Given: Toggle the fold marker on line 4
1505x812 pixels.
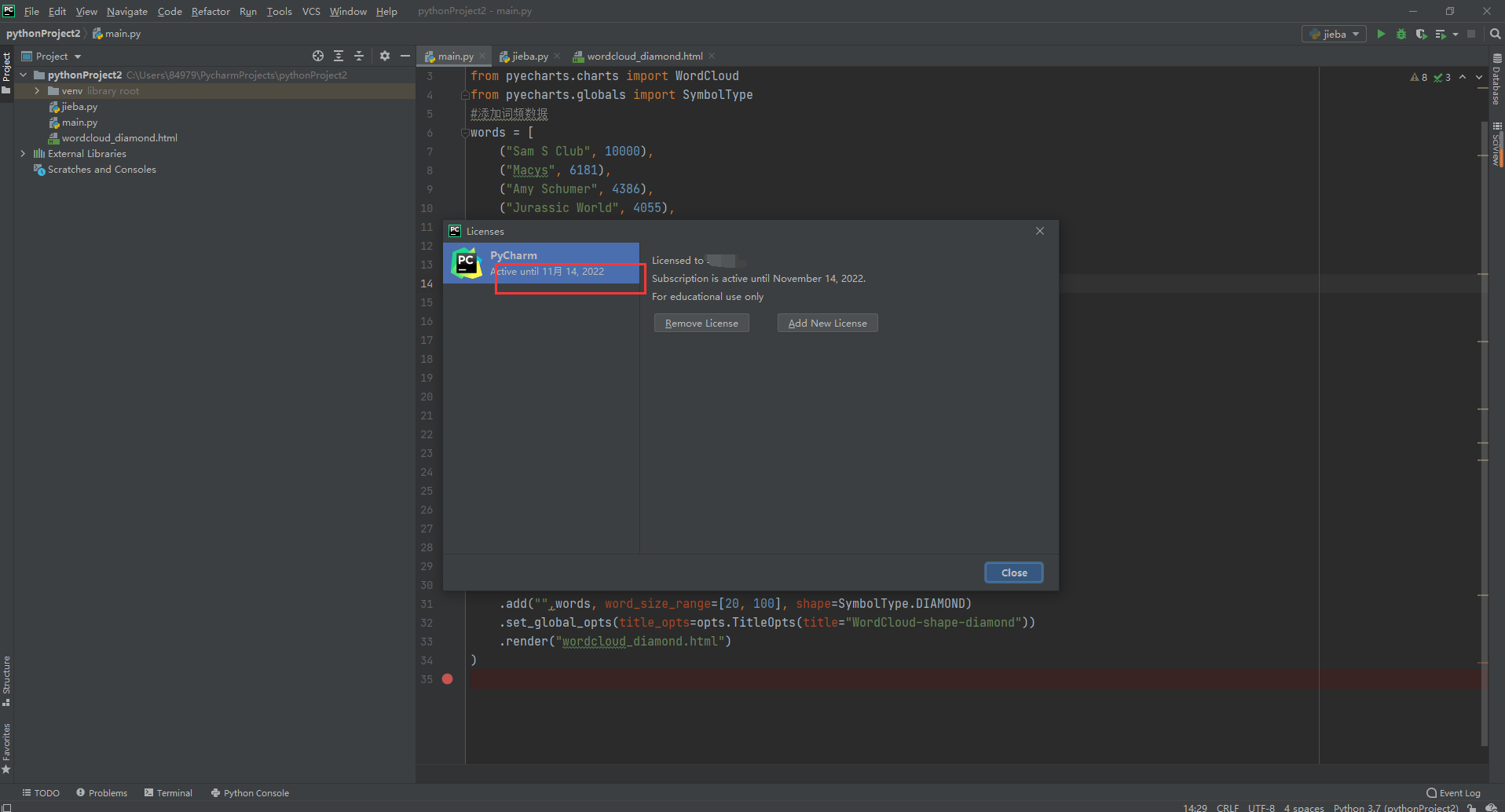Looking at the screenshot, I should coord(464,95).
